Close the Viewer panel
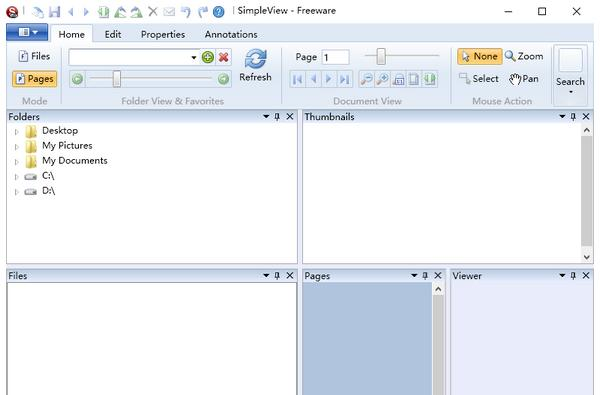This screenshot has height=395, width=600. pyautogui.click(x=586, y=275)
